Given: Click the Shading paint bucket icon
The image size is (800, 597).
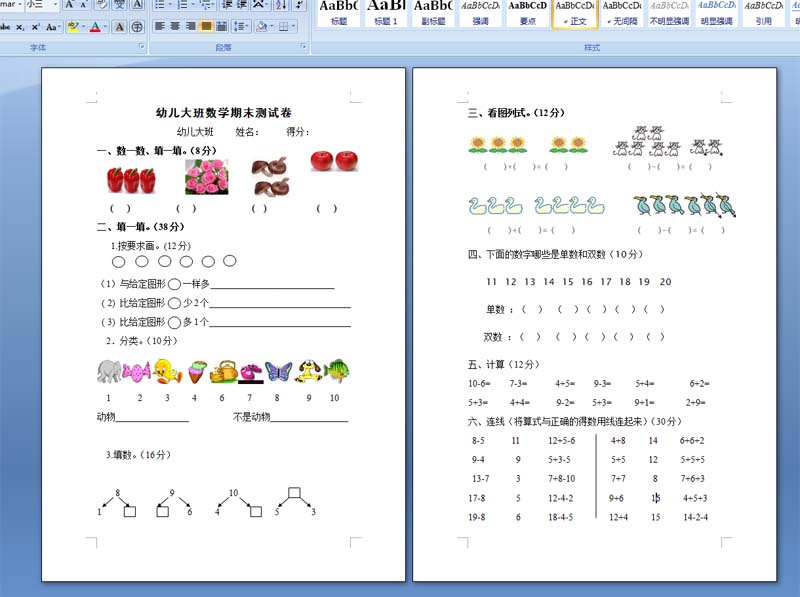Looking at the screenshot, I should pos(261,26).
